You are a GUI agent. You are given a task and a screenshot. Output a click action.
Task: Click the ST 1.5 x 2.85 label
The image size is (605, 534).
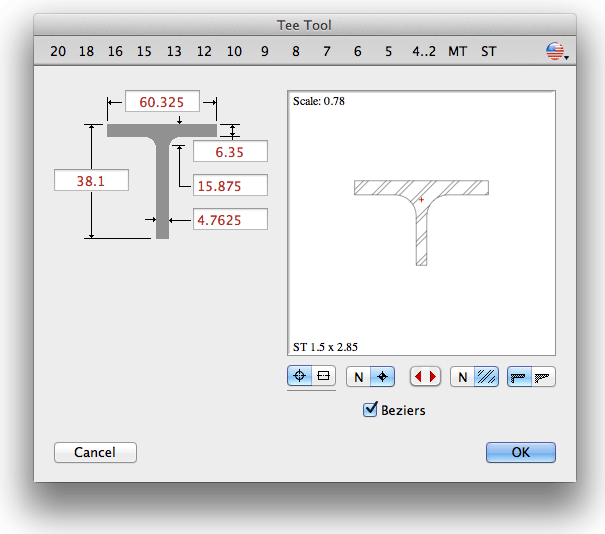(325, 347)
